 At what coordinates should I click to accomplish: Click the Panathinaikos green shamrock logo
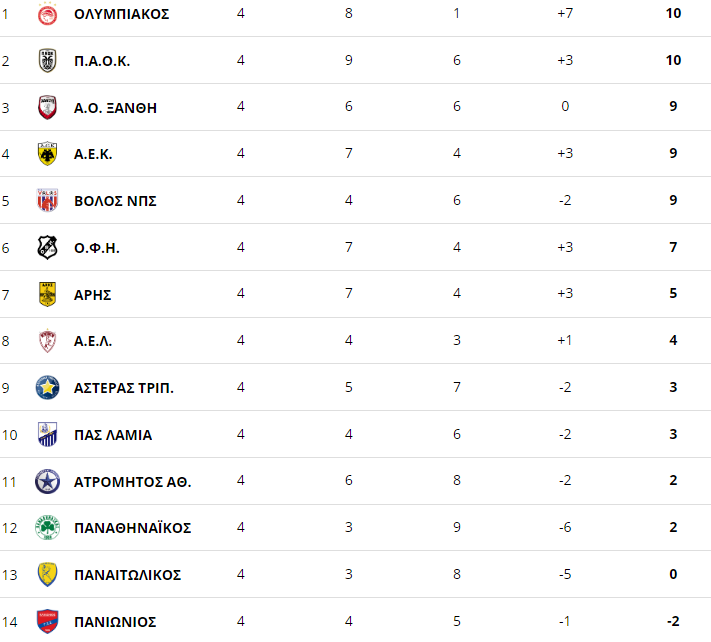point(47,528)
